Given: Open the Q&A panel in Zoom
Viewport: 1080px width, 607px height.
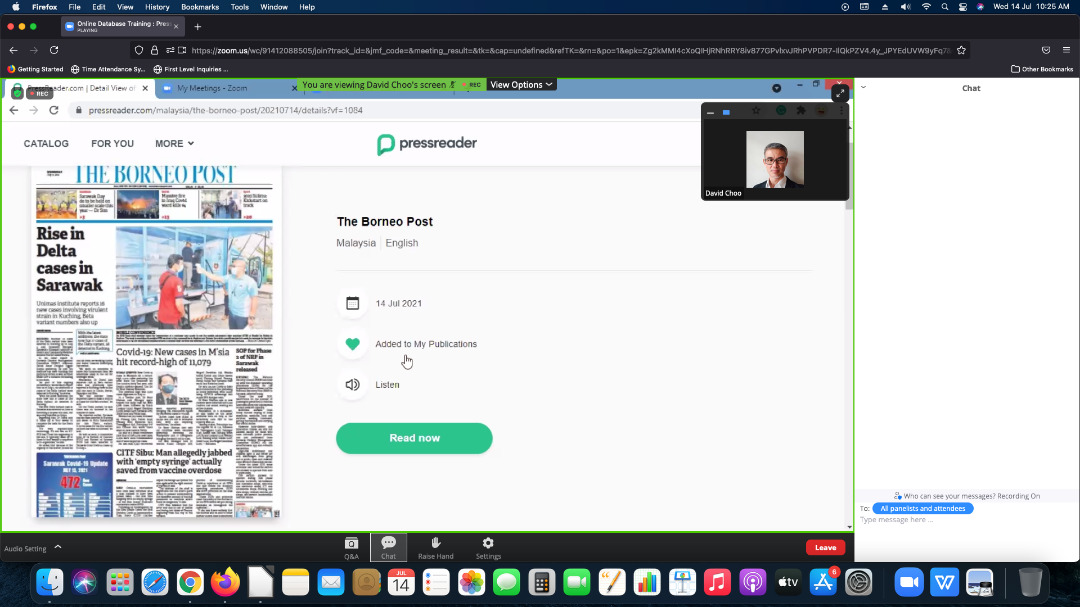Looking at the screenshot, I should pos(351,548).
